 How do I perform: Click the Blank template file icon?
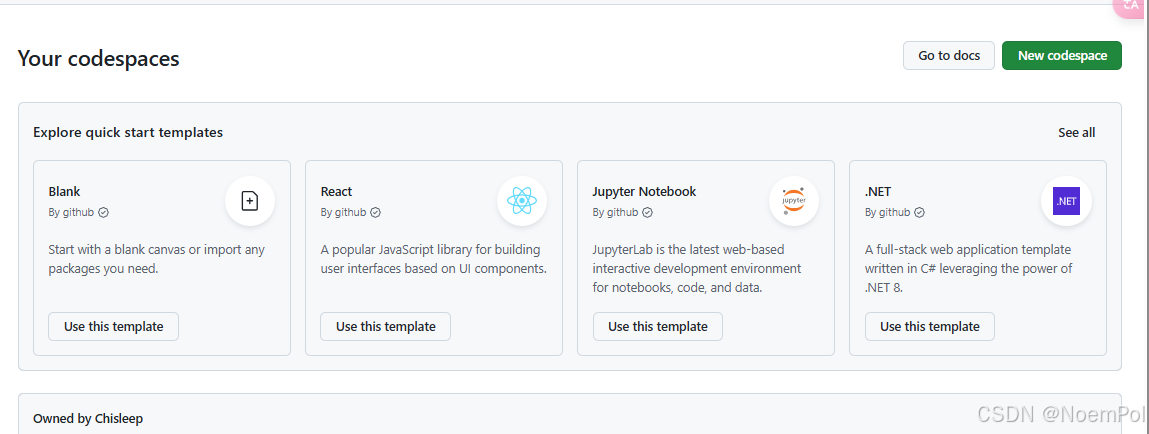[x=250, y=201]
